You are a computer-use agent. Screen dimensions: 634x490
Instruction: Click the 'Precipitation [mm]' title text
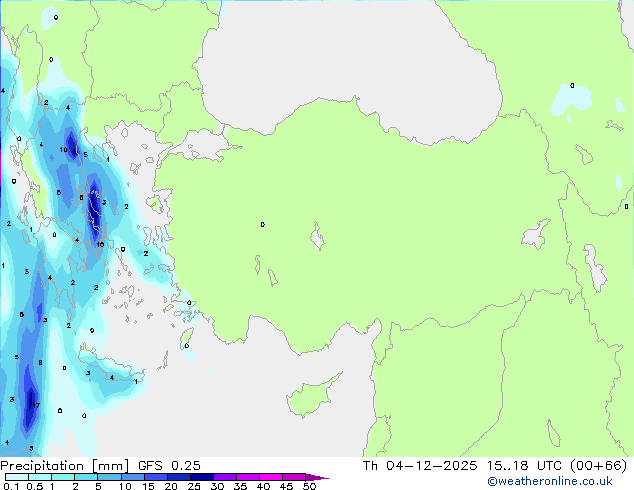[64, 466]
